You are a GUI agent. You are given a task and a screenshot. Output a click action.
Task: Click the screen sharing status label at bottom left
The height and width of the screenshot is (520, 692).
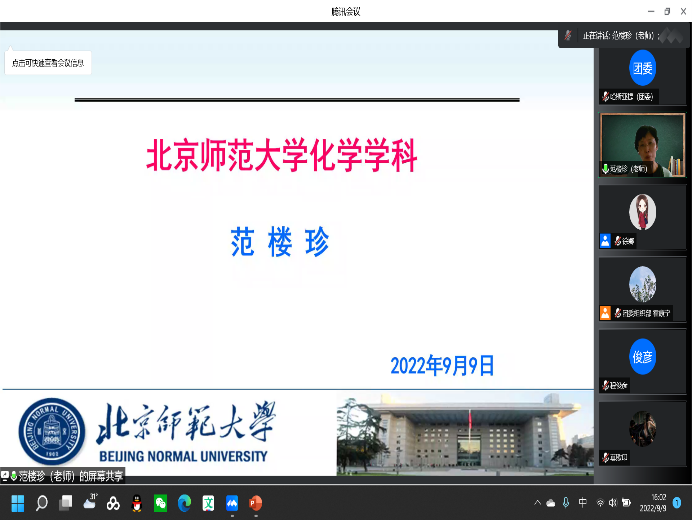(x=64, y=476)
